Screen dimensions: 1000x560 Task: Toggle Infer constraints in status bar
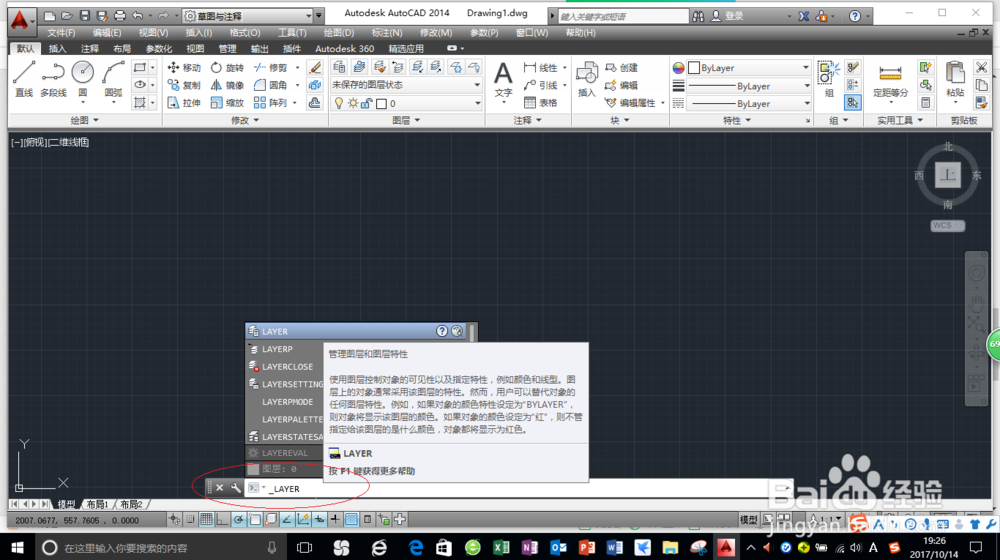click(x=174, y=520)
